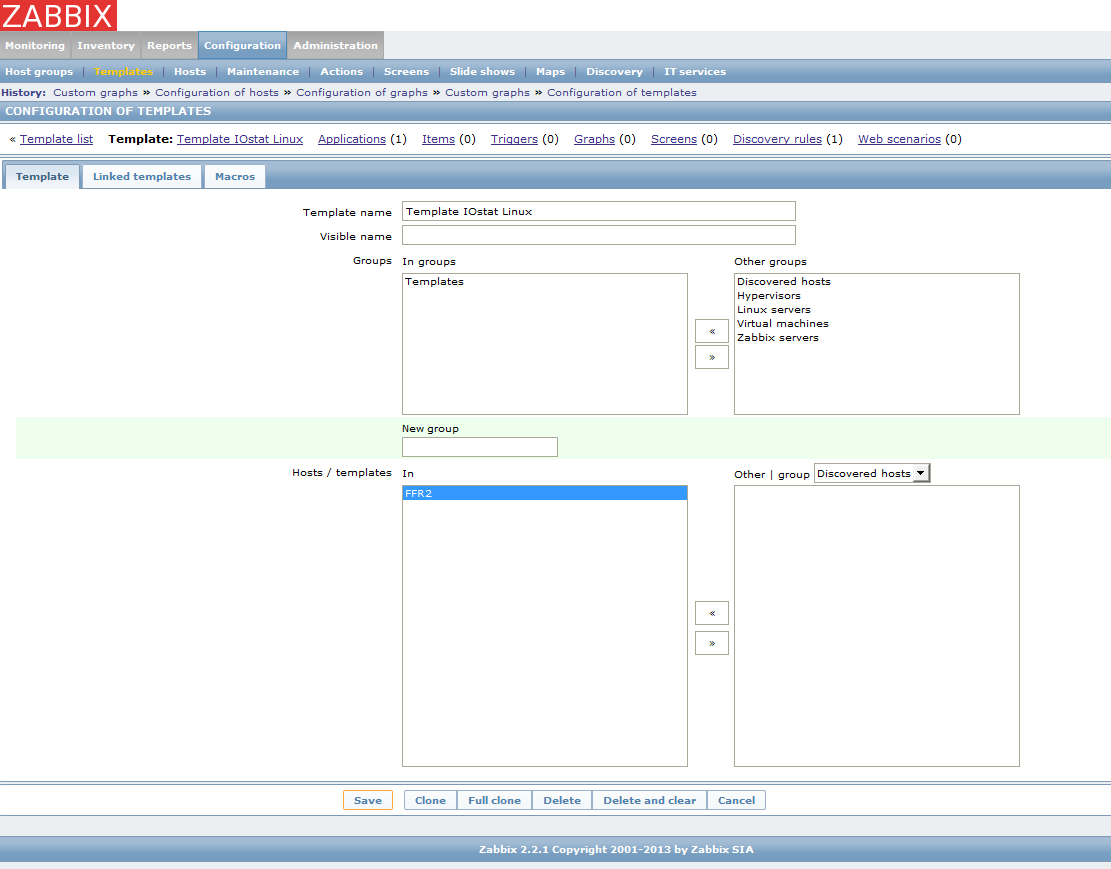Click Full clone button

(x=494, y=800)
